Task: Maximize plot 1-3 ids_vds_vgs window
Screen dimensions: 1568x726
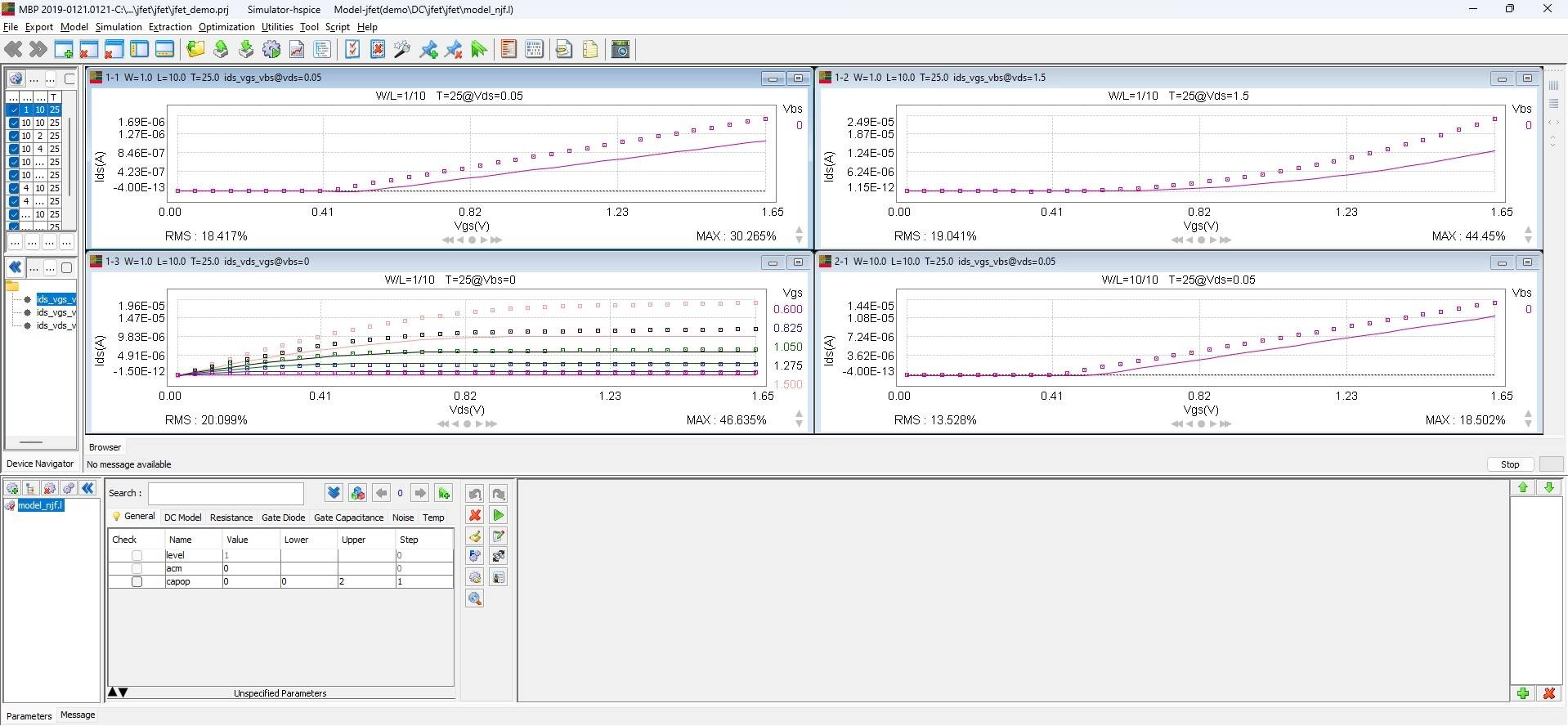Action: (x=798, y=262)
